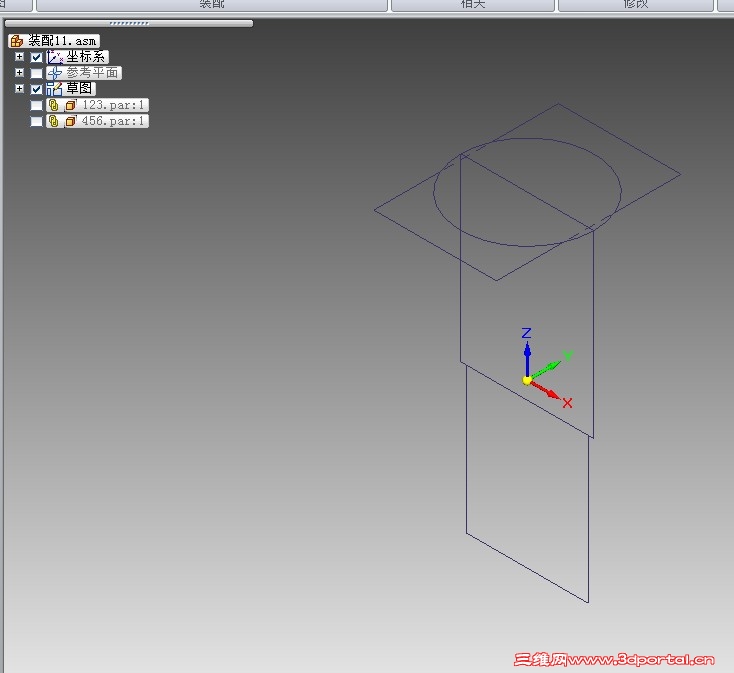Click the PathFinder panel dotted grip handle

[129, 23]
